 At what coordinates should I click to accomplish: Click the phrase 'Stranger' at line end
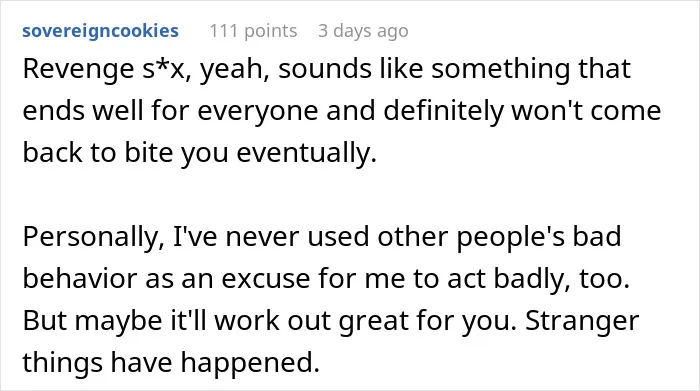pyautogui.click(x=582, y=321)
